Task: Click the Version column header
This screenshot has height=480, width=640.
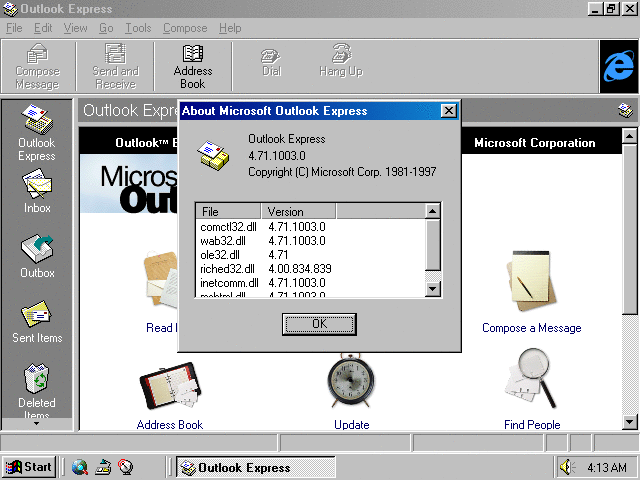Action: (298, 211)
